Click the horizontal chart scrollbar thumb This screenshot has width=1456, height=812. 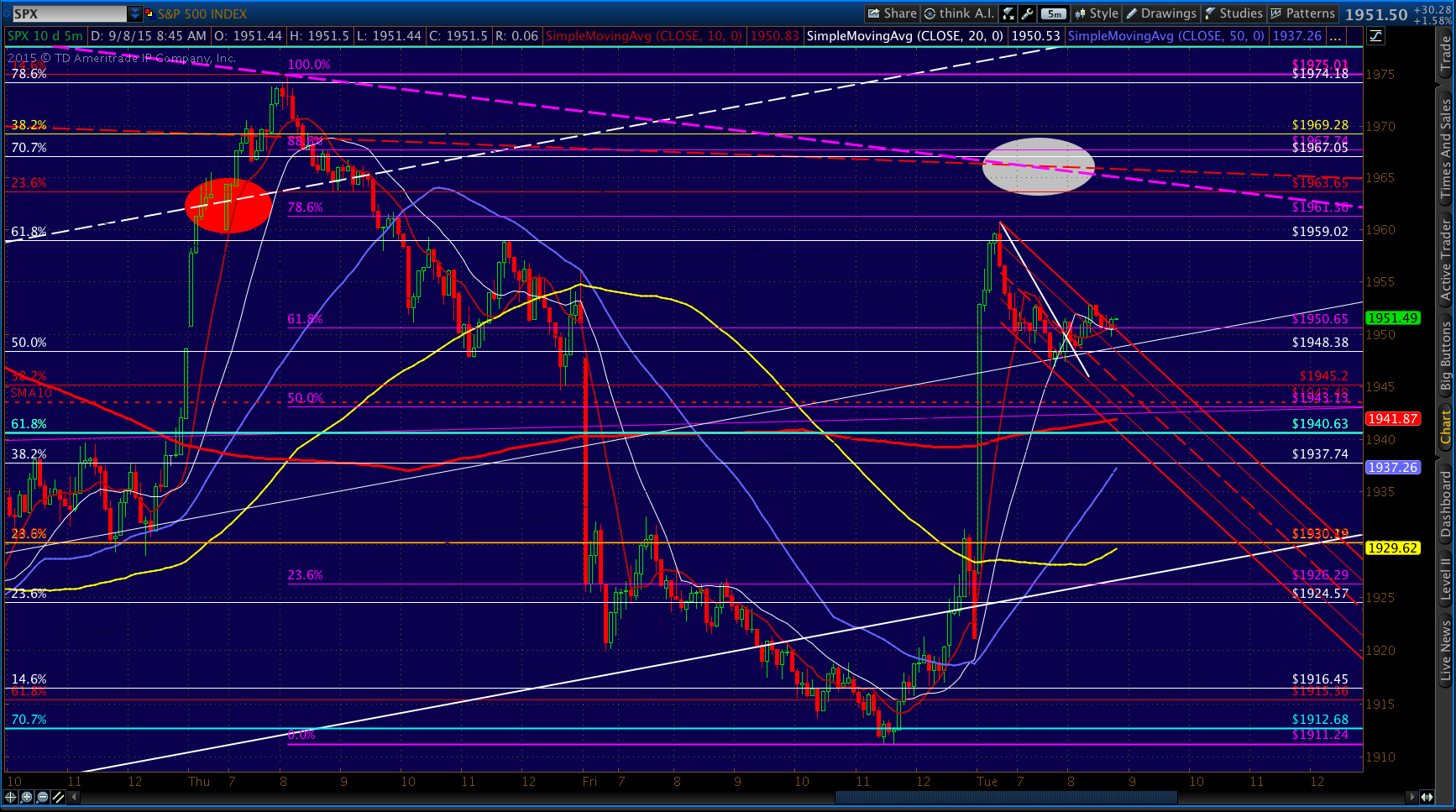tap(1006, 797)
